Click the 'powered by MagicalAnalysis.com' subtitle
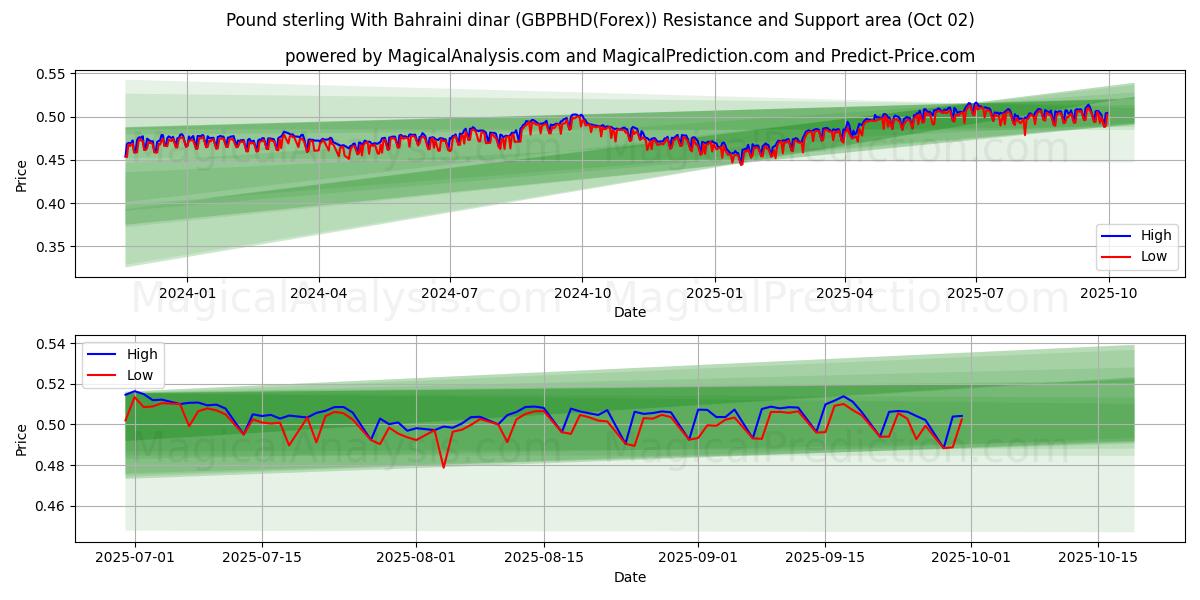Image resolution: width=1200 pixels, height=600 pixels. 630,56
